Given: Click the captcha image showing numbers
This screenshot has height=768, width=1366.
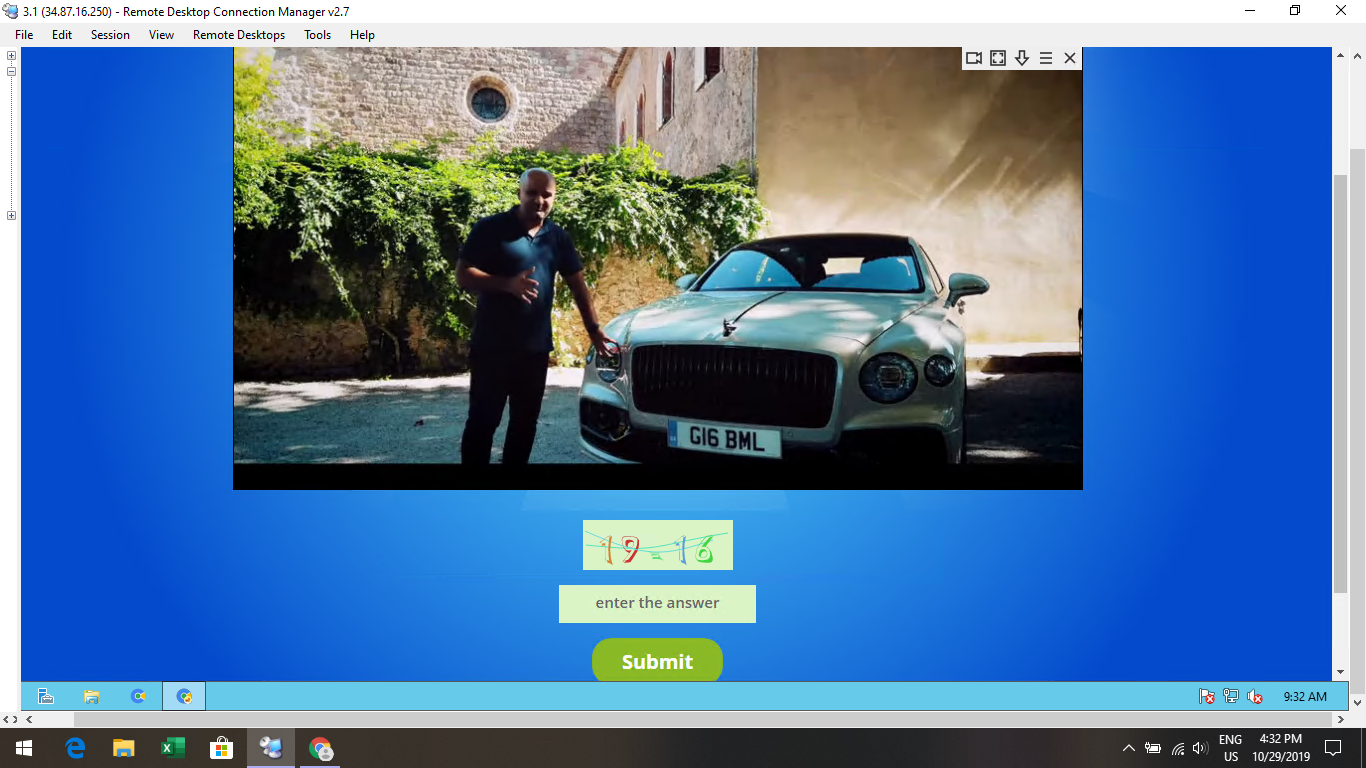Looking at the screenshot, I should tap(658, 545).
